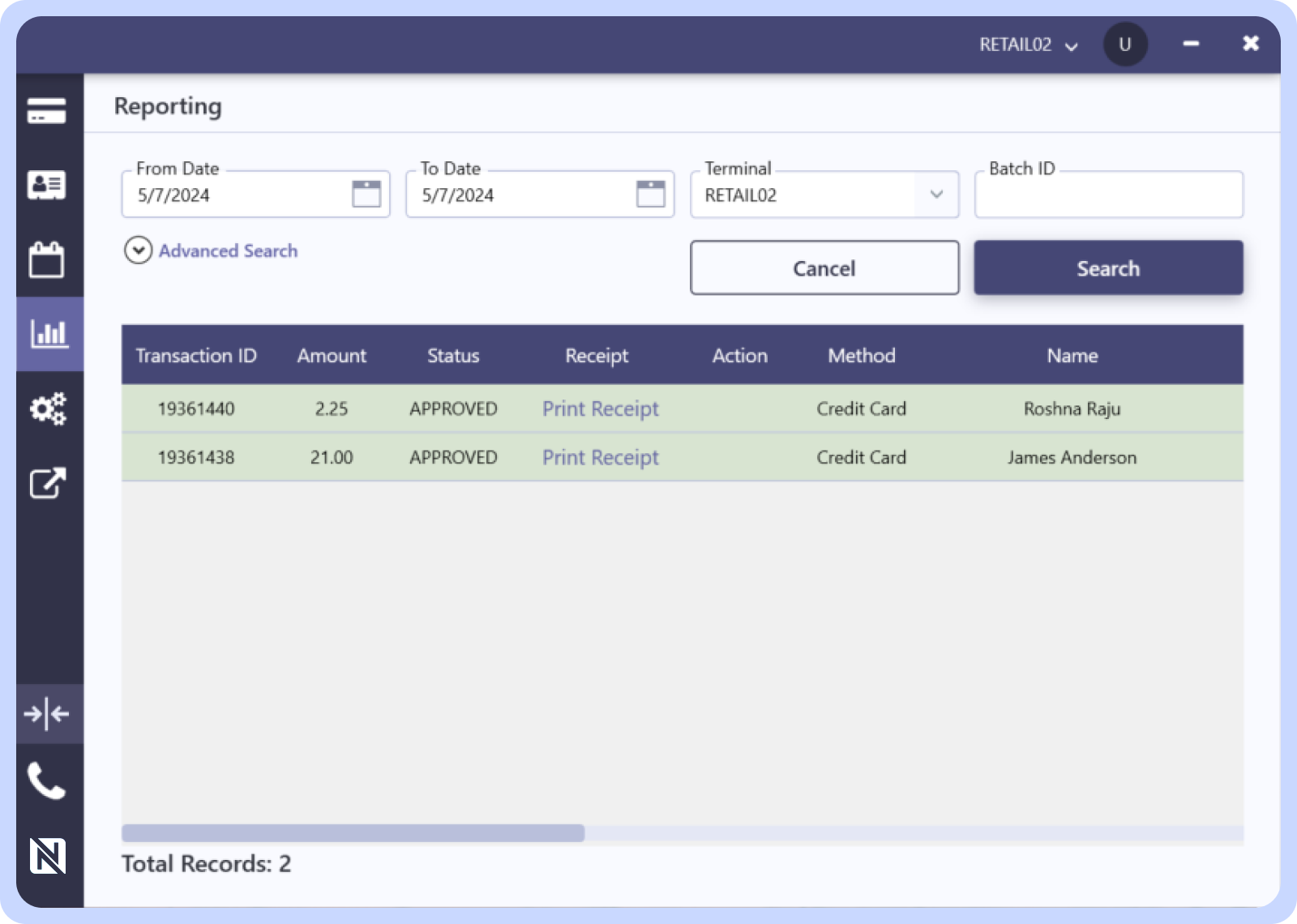Click into the Batch ID field
This screenshot has width=1297, height=924.
pyautogui.click(x=1108, y=195)
